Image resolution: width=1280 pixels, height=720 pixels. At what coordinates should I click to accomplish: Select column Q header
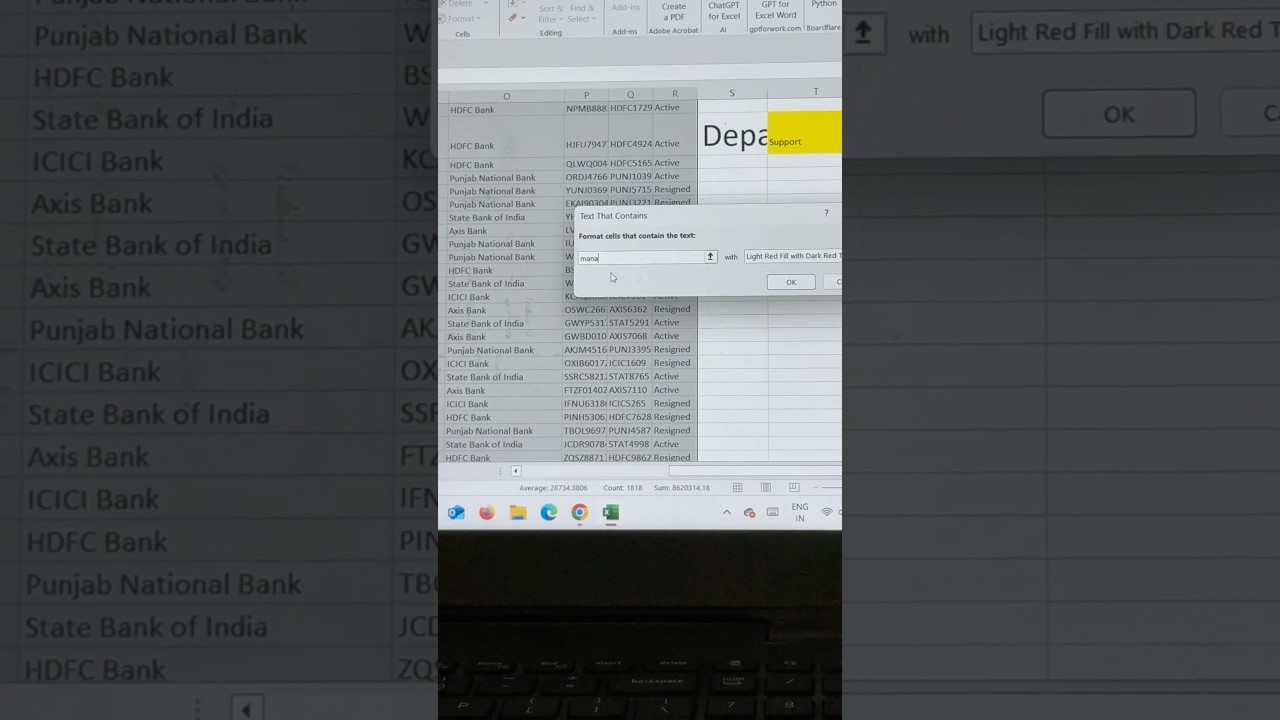coord(630,96)
